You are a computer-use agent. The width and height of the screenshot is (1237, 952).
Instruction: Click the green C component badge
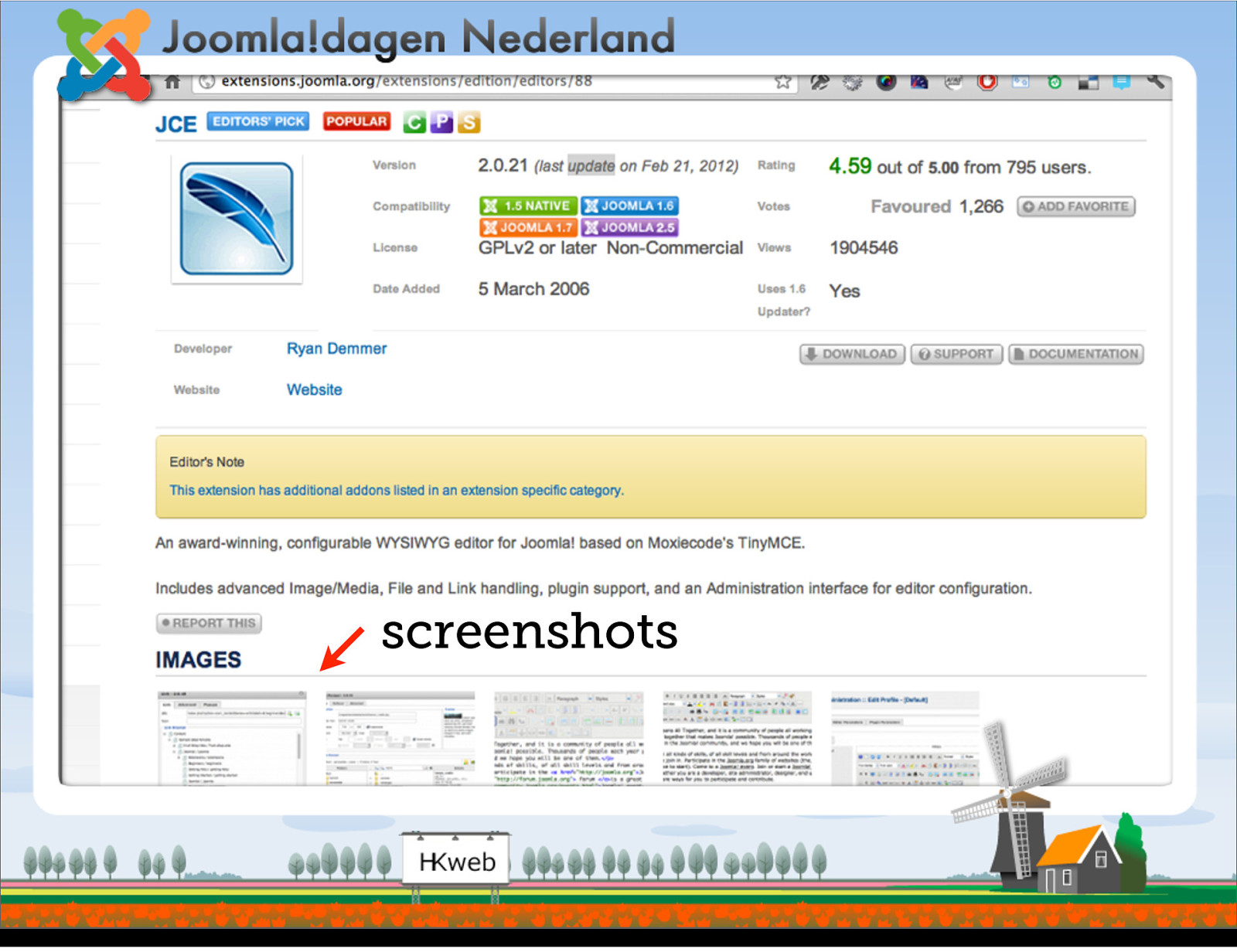(x=414, y=122)
